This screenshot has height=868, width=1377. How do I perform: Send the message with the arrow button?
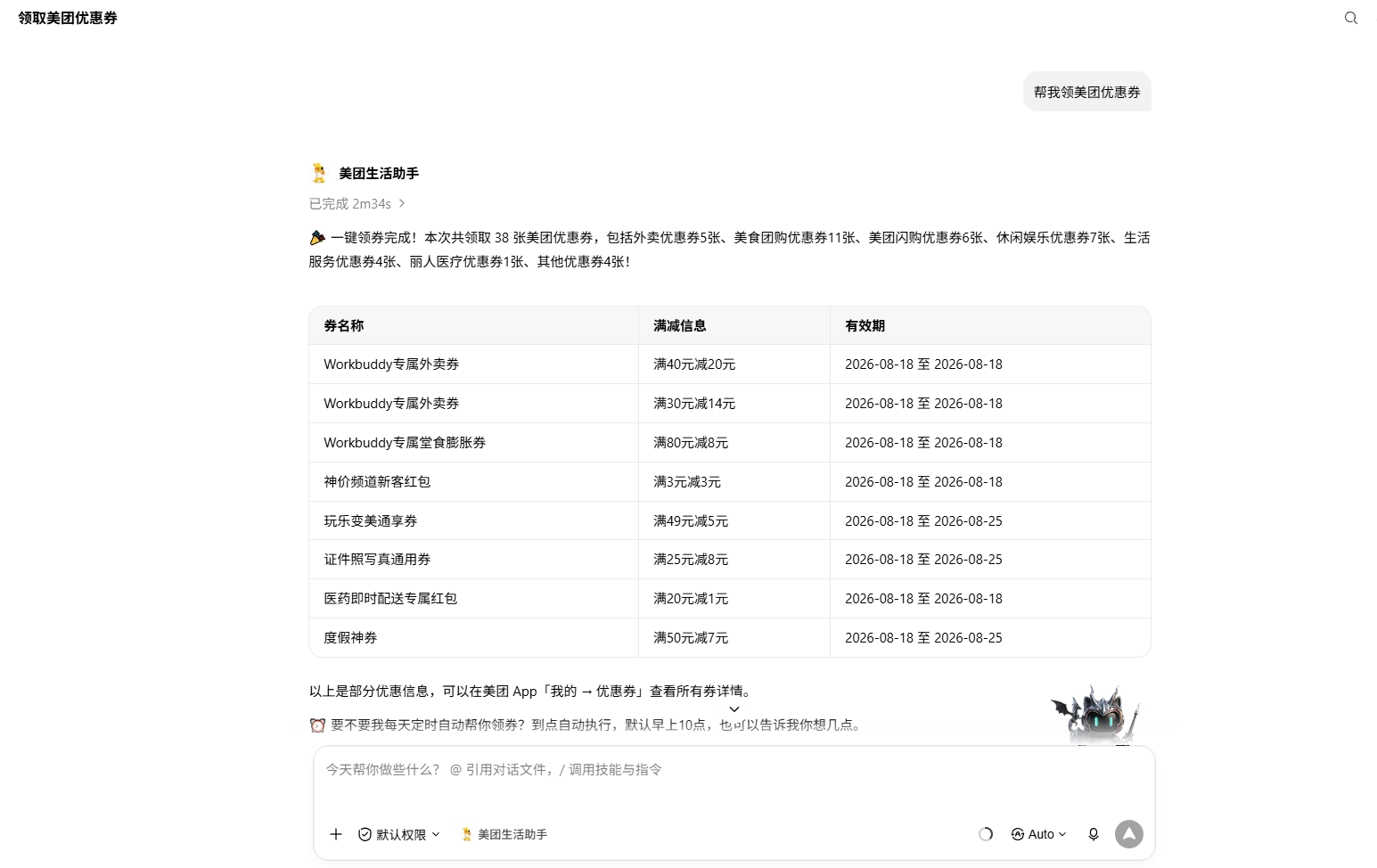(x=1129, y=834)
